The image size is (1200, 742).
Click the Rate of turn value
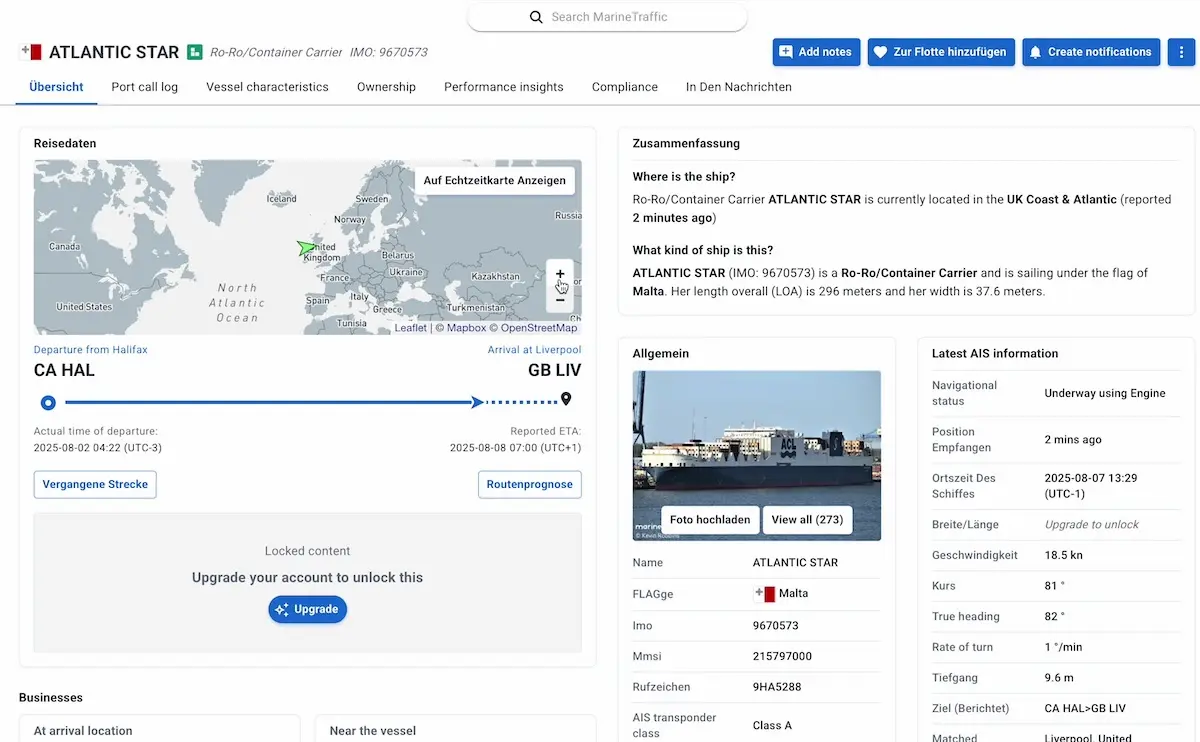[1063, 647]
